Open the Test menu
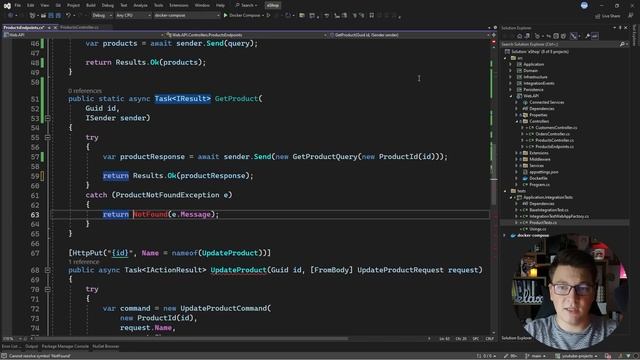640x360 pixels. [124, 5]
